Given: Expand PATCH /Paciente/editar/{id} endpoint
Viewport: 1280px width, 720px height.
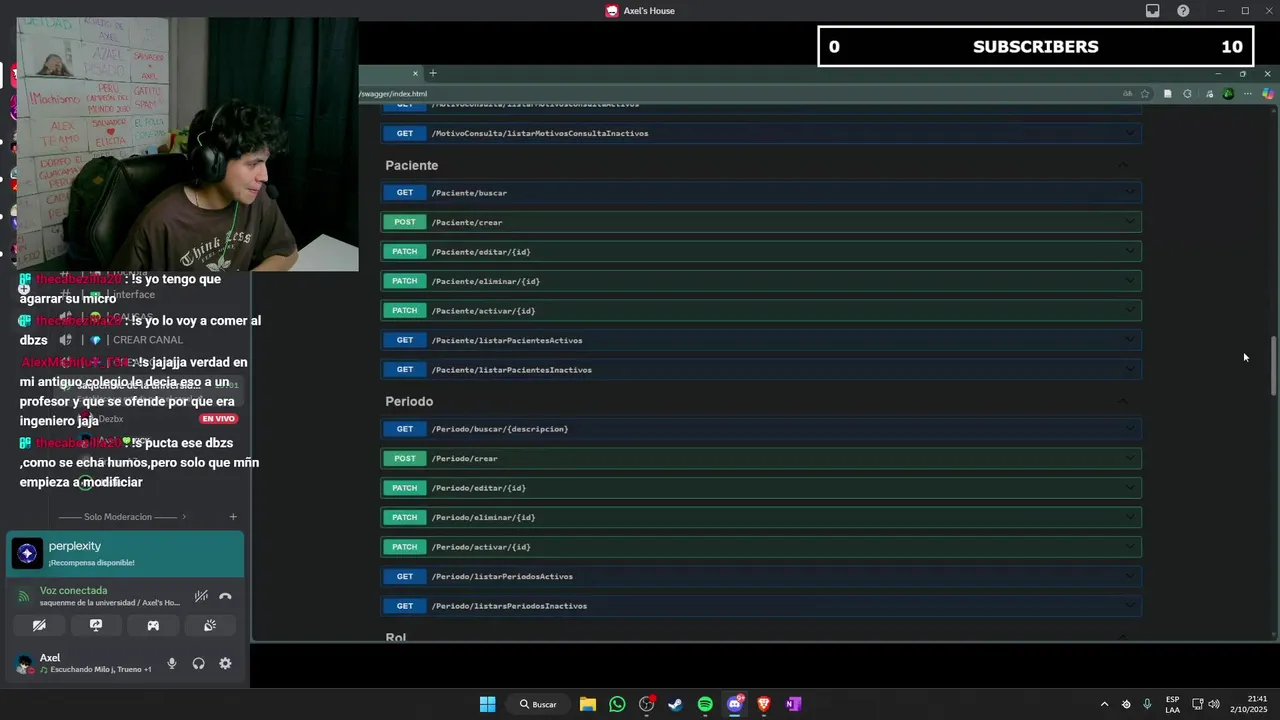Looking at the screenshot, I should click(761, 251).
